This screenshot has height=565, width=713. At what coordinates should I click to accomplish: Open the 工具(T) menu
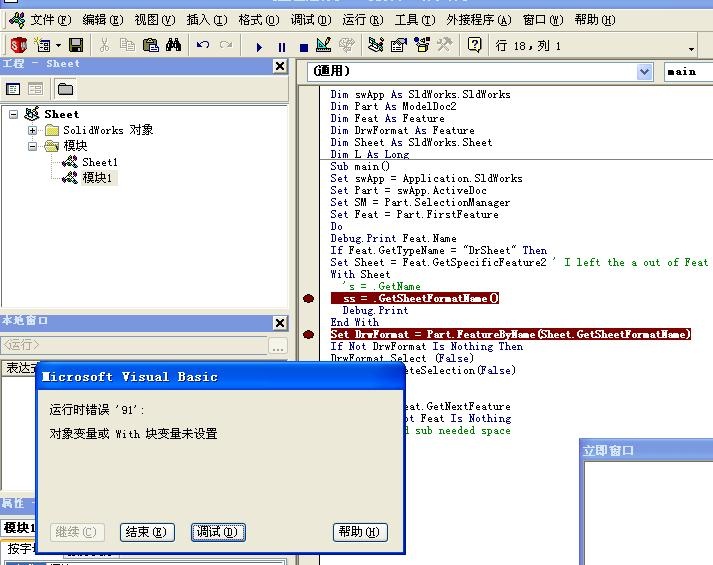point(415,20)
